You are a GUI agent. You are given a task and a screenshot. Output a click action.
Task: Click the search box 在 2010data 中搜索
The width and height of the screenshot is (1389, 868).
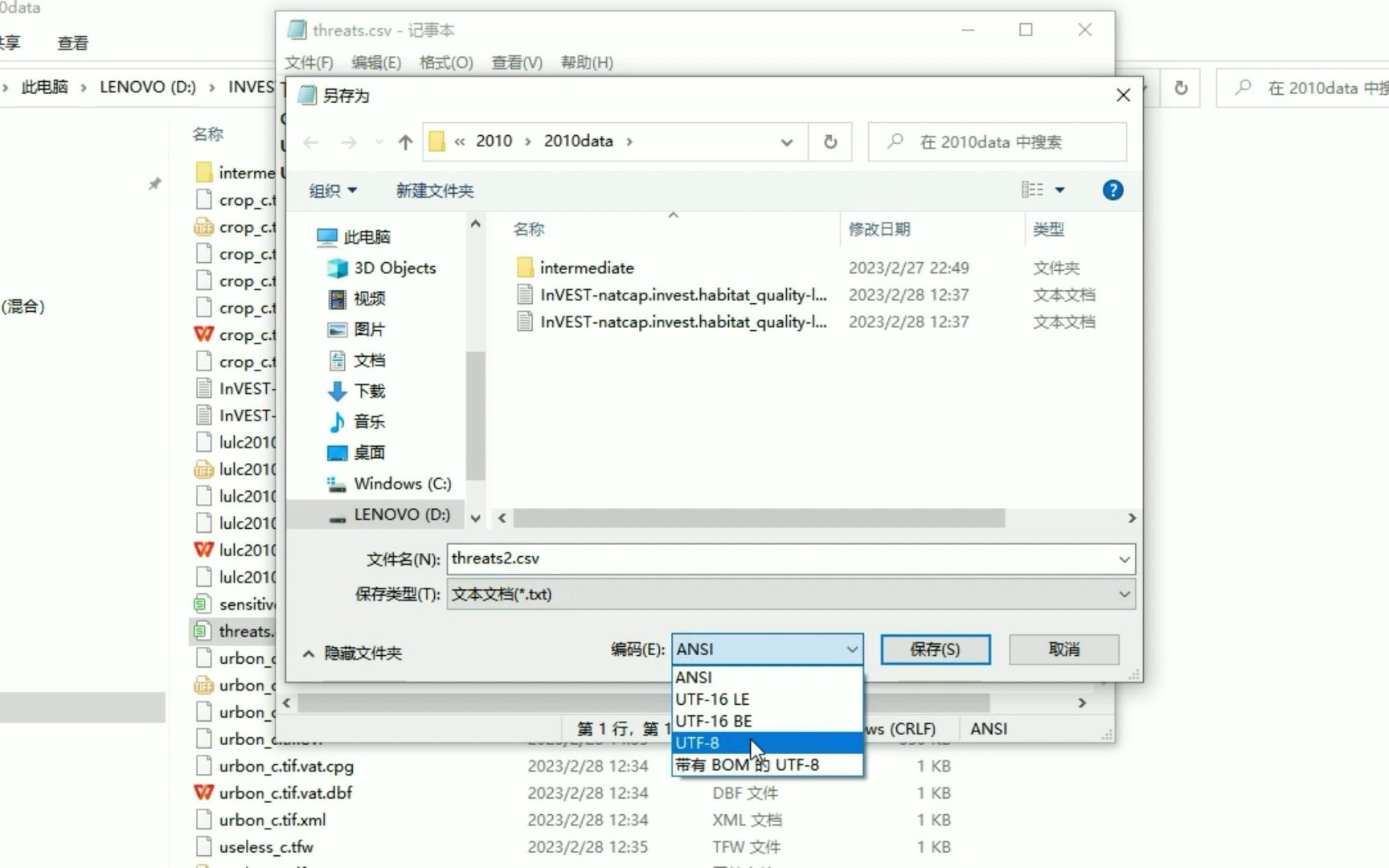[x=997, y=142]
